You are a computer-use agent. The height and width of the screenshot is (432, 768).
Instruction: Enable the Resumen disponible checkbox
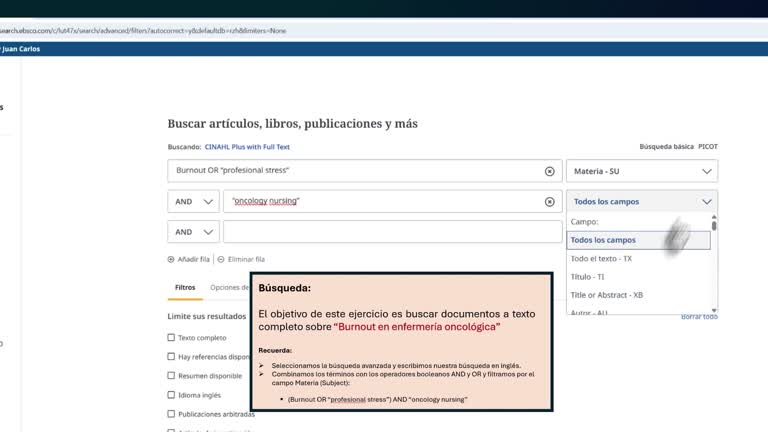coord(171,376)
